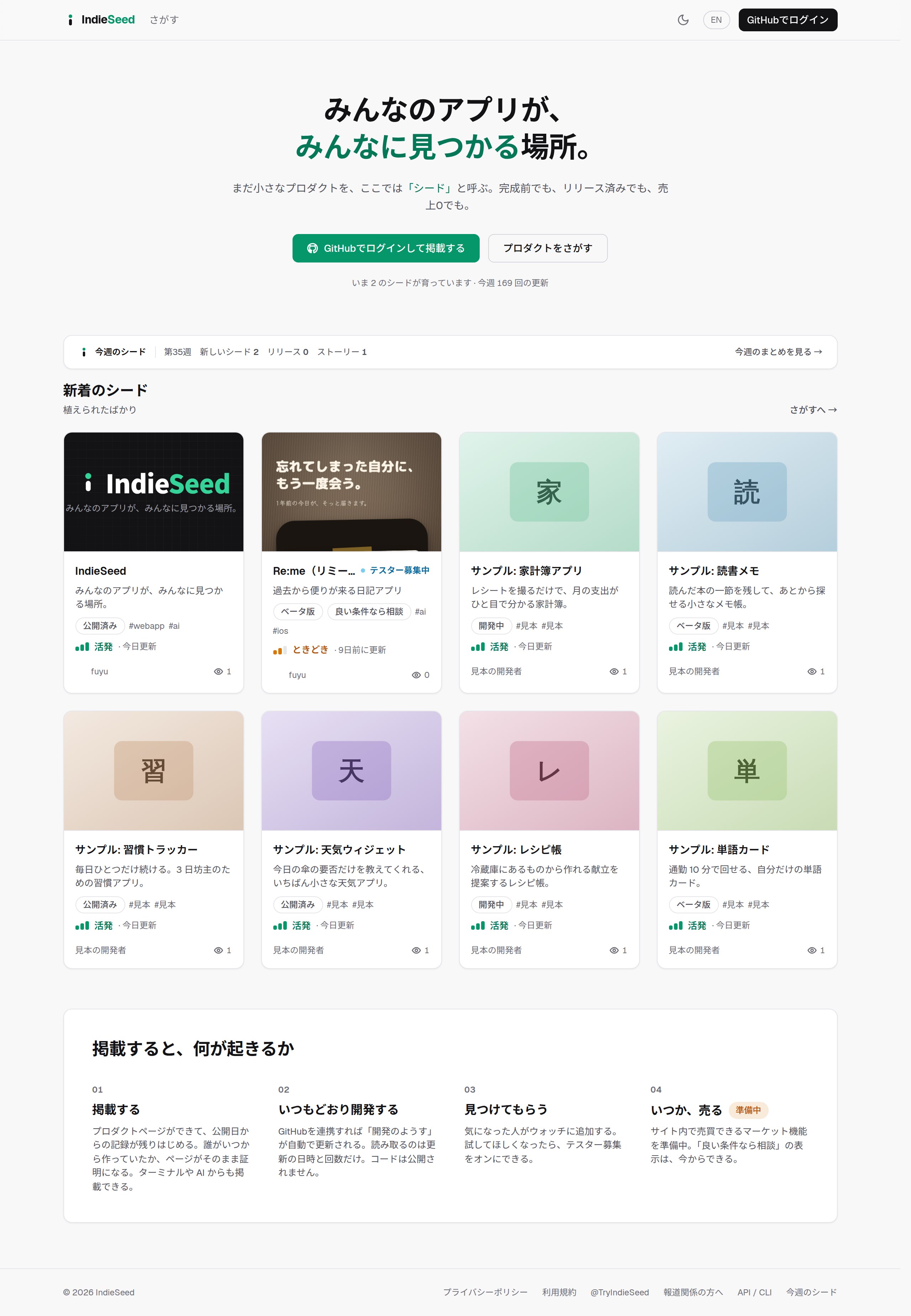
Task: Follow the 「シード」 link in hero text
Action: click(429, 188)
